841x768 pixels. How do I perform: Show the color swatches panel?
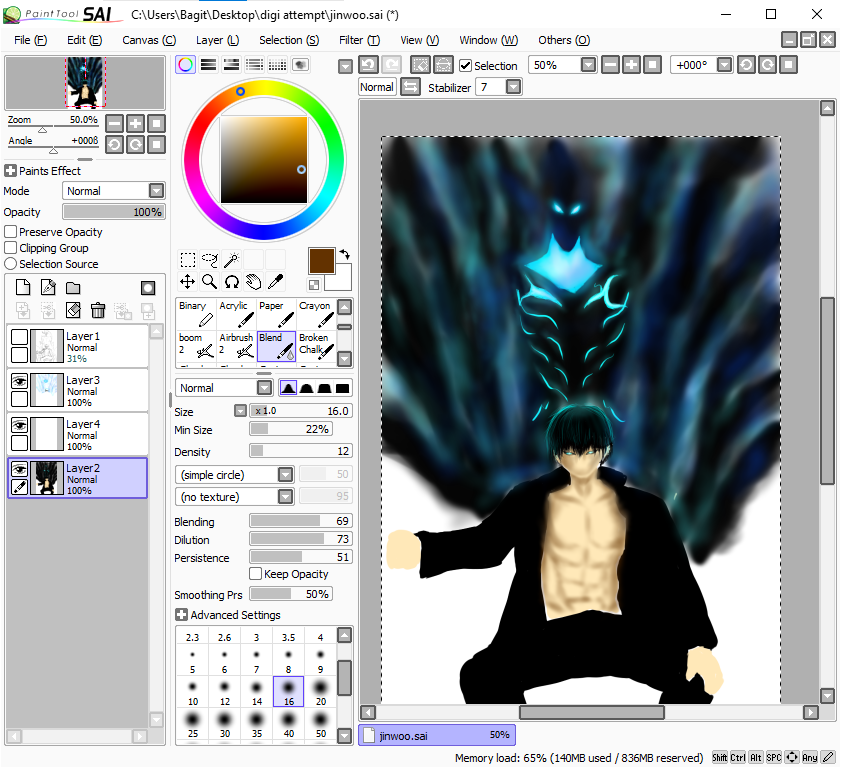pos(277,65)
